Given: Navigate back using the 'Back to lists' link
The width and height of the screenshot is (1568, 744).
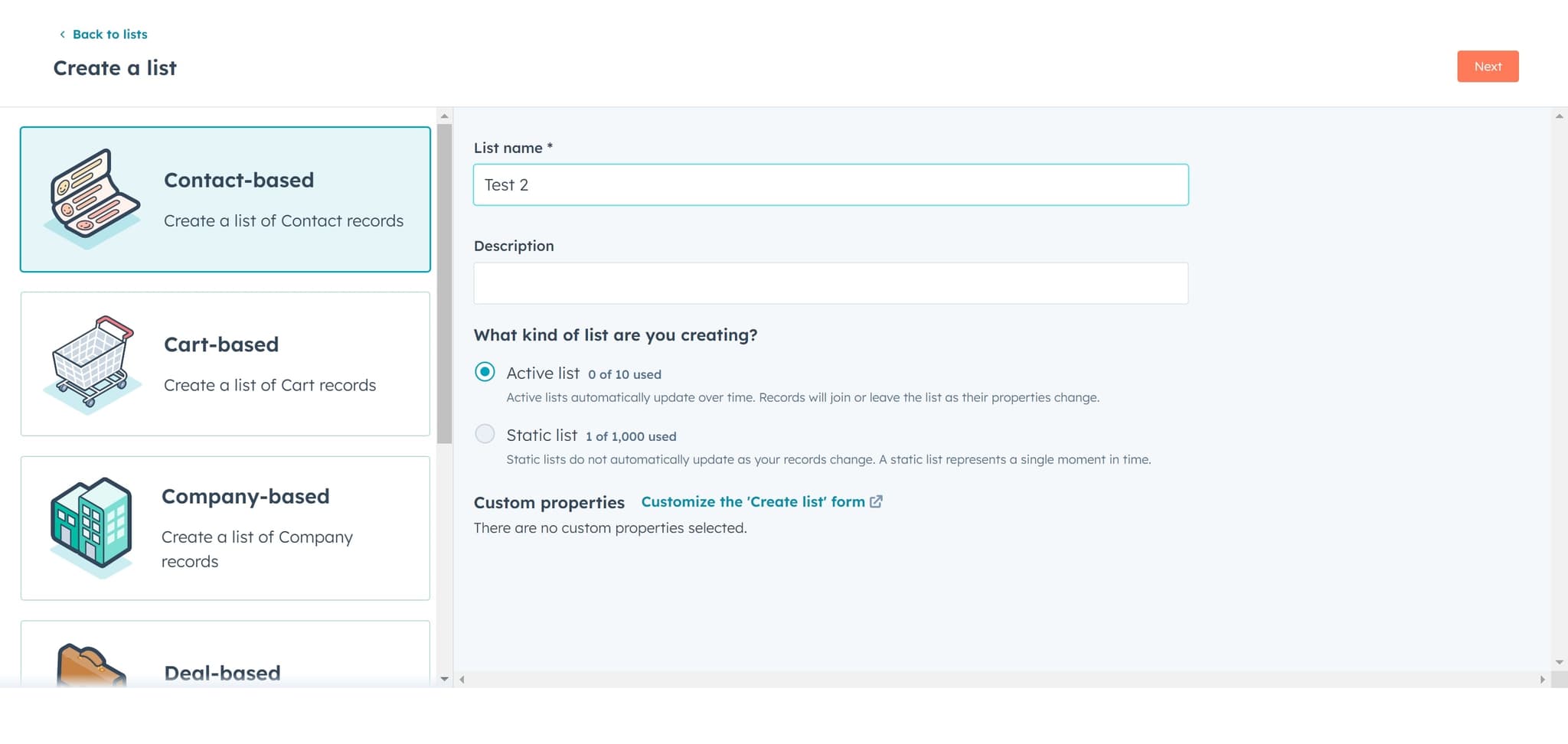Looking at the screenshot, I should (109, 34).
